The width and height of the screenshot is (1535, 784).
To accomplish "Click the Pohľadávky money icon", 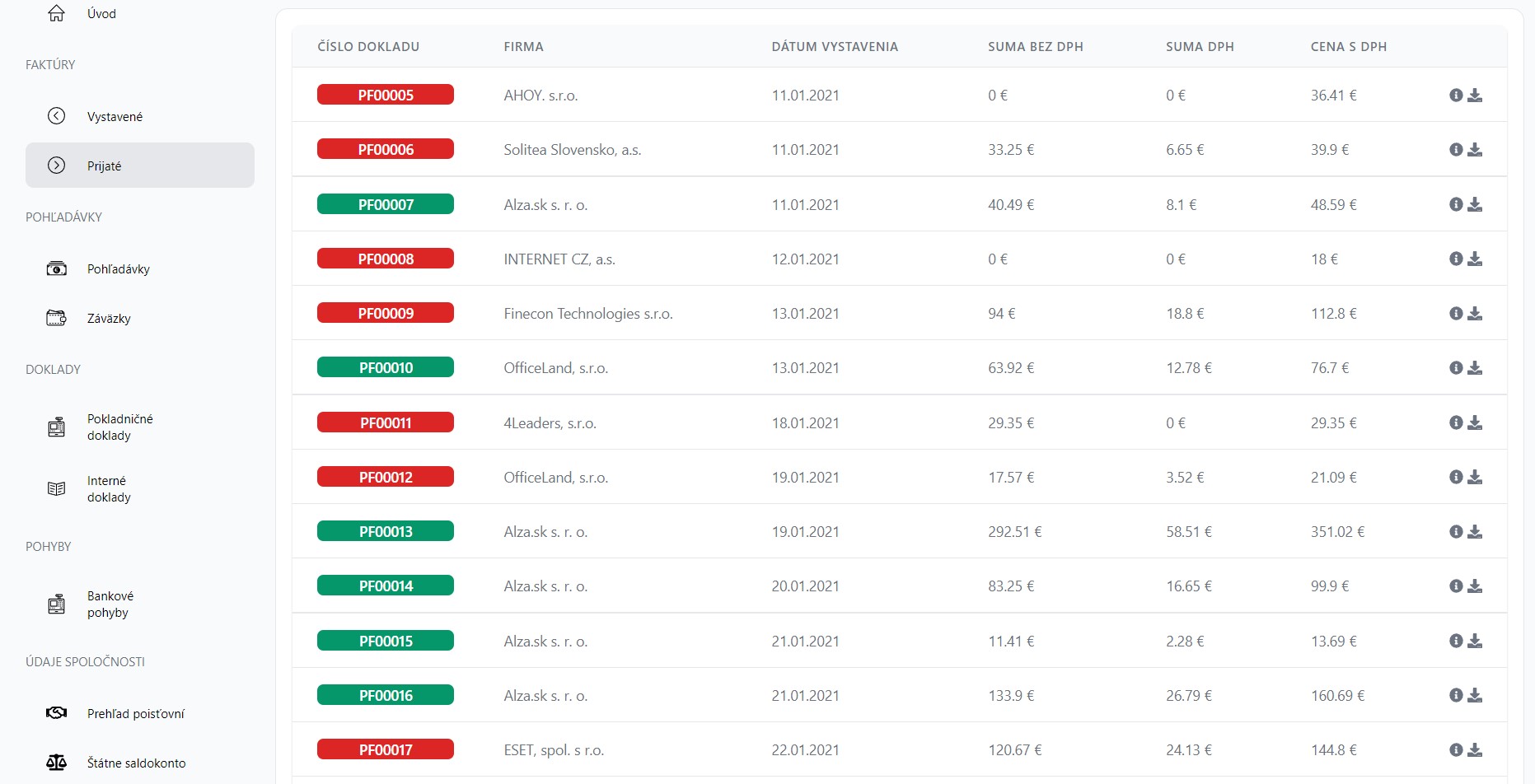I will point(56,268).
